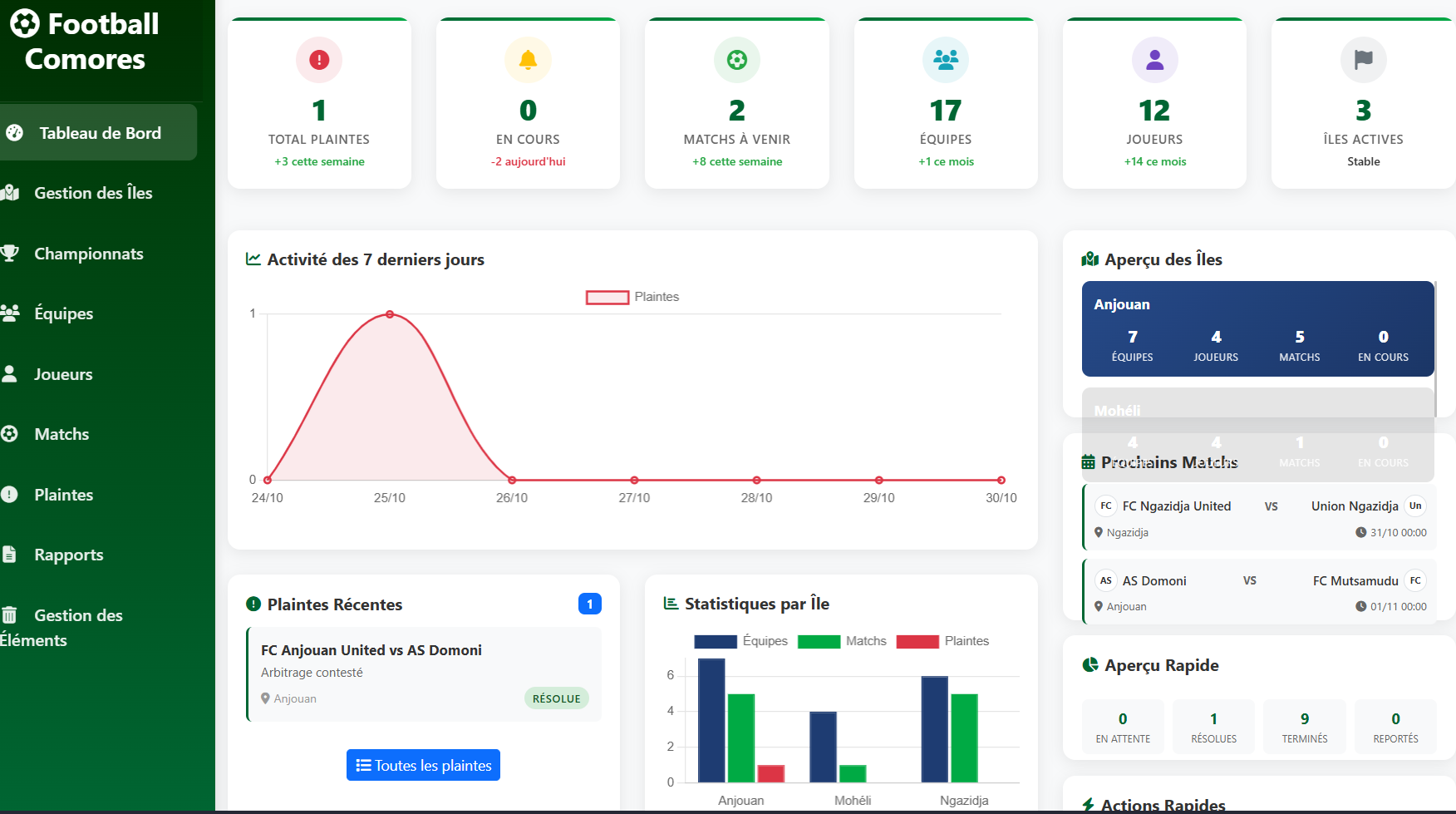Toggle the Plaintes legend in activity chart
Viewport: 1456px width, 814px height.
[632, 297]
